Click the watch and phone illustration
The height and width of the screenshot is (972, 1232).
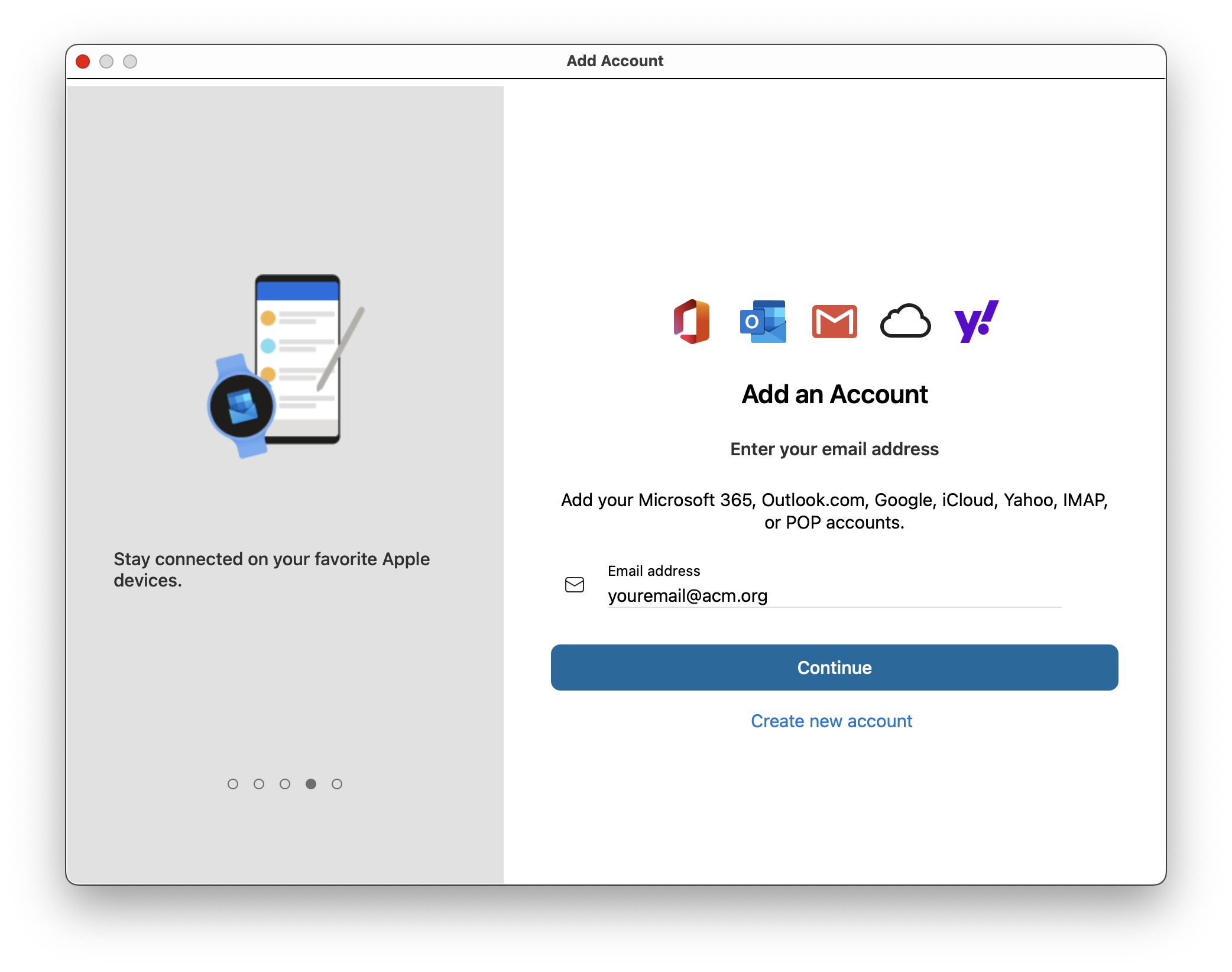pyautogui.click(x=286, y=366)
